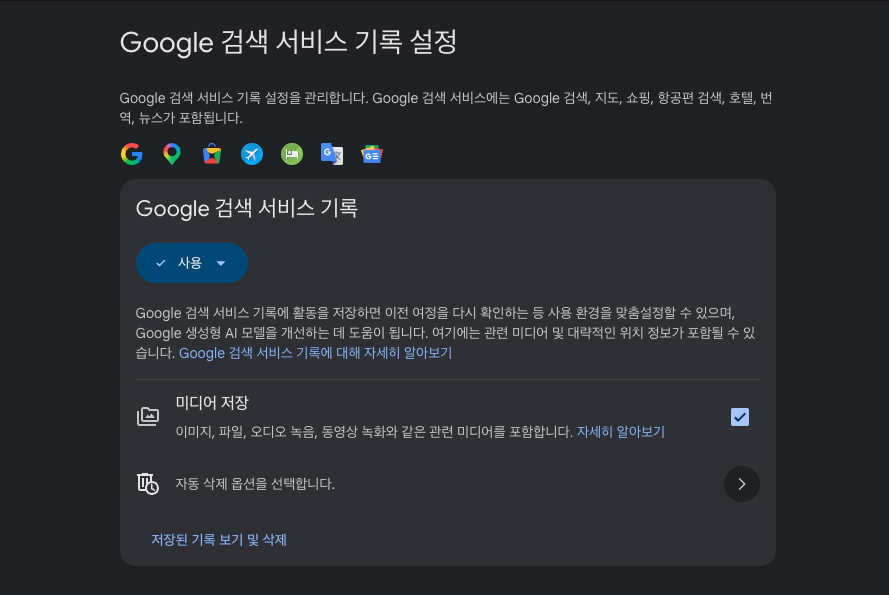889x595 pixels.
Task: Click '자동 삭제 옵션을 선택합니다.' text
Action: tap(255, 484)
